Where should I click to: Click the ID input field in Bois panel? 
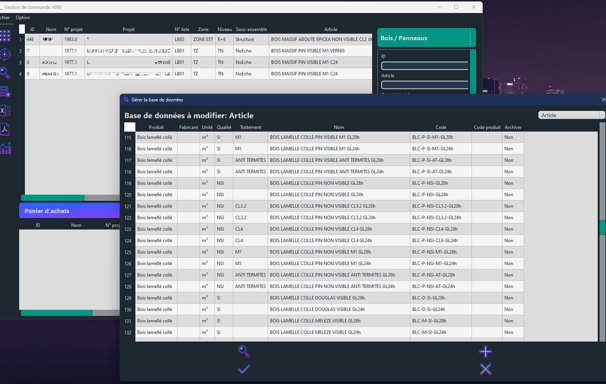click(425, 66)
